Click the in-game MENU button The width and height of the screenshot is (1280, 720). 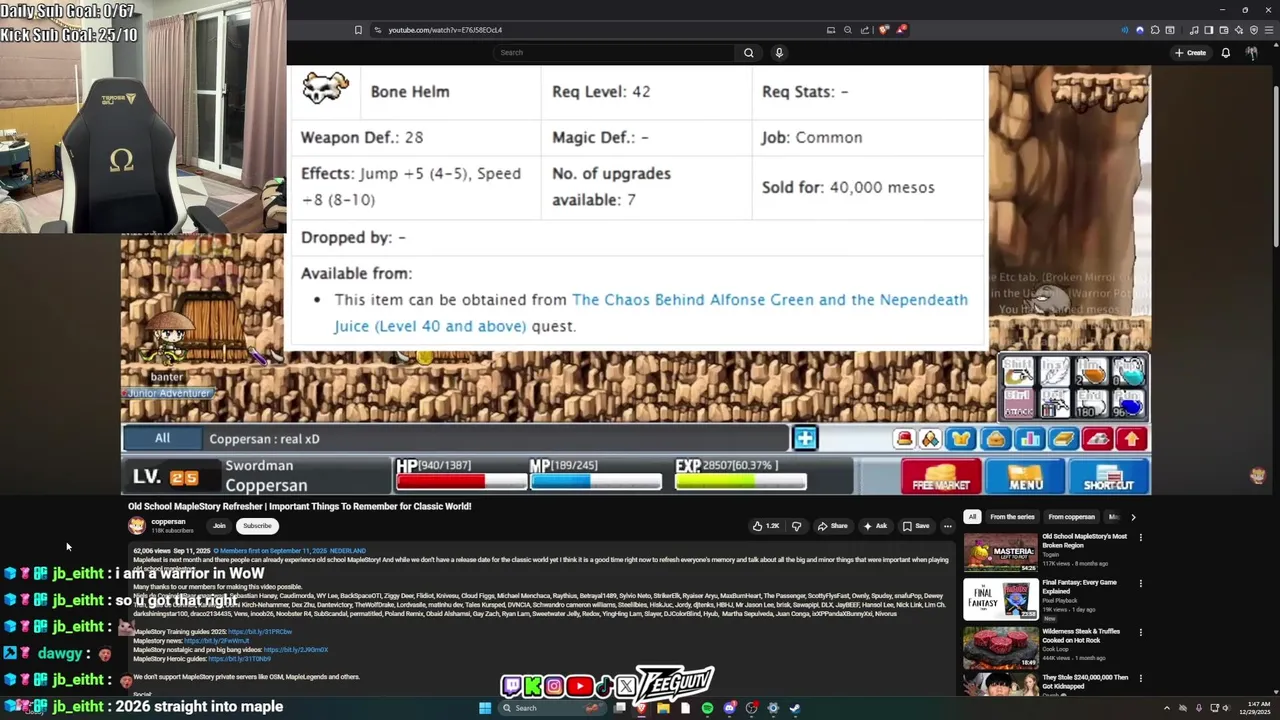pyautogui.click(x=1025, y=477)
